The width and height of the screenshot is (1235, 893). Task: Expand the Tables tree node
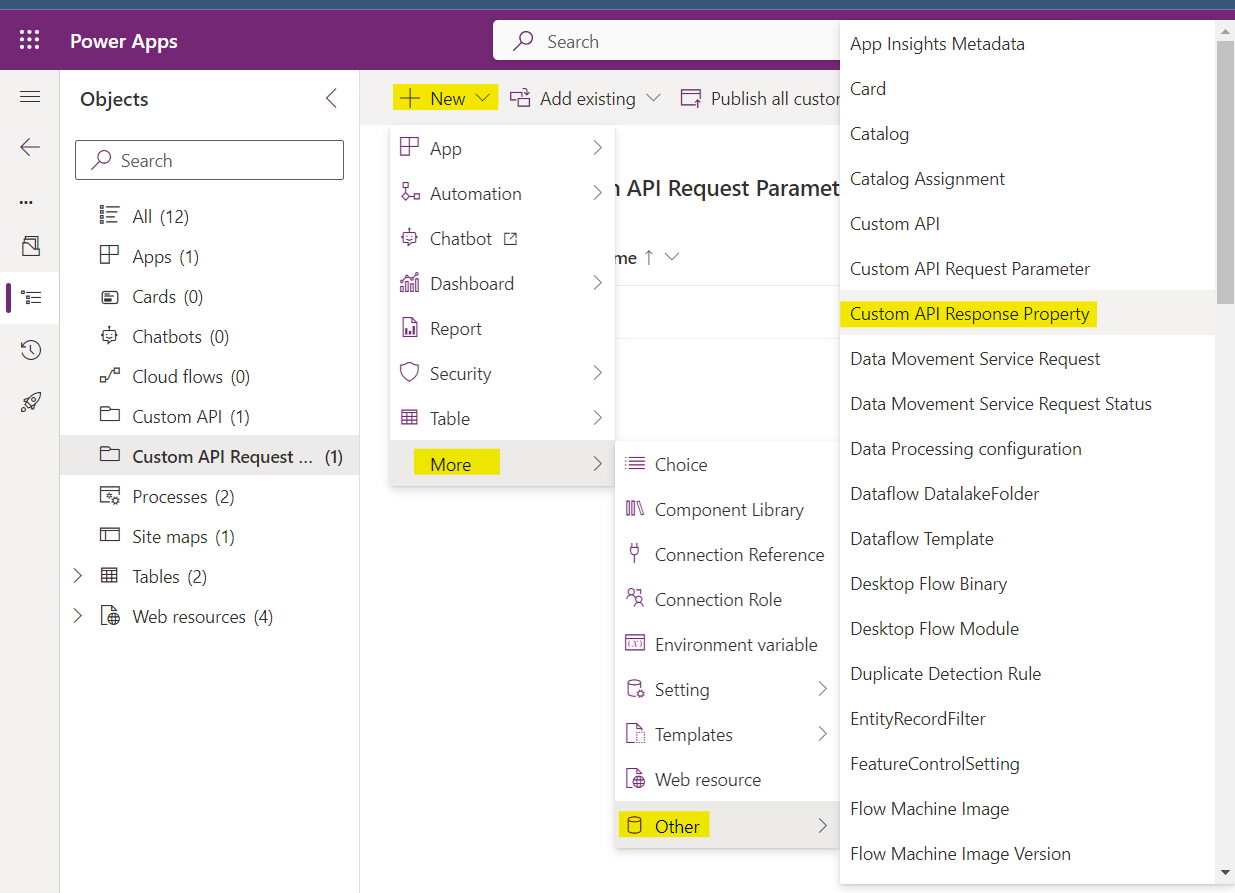pyautogui.click(x=78, y=576)
